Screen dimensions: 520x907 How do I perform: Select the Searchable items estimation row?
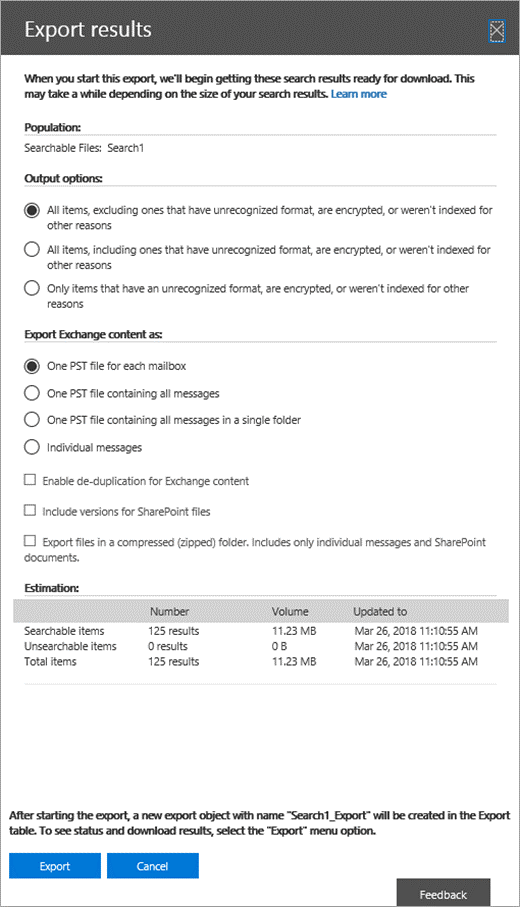(x=260, y=631)
